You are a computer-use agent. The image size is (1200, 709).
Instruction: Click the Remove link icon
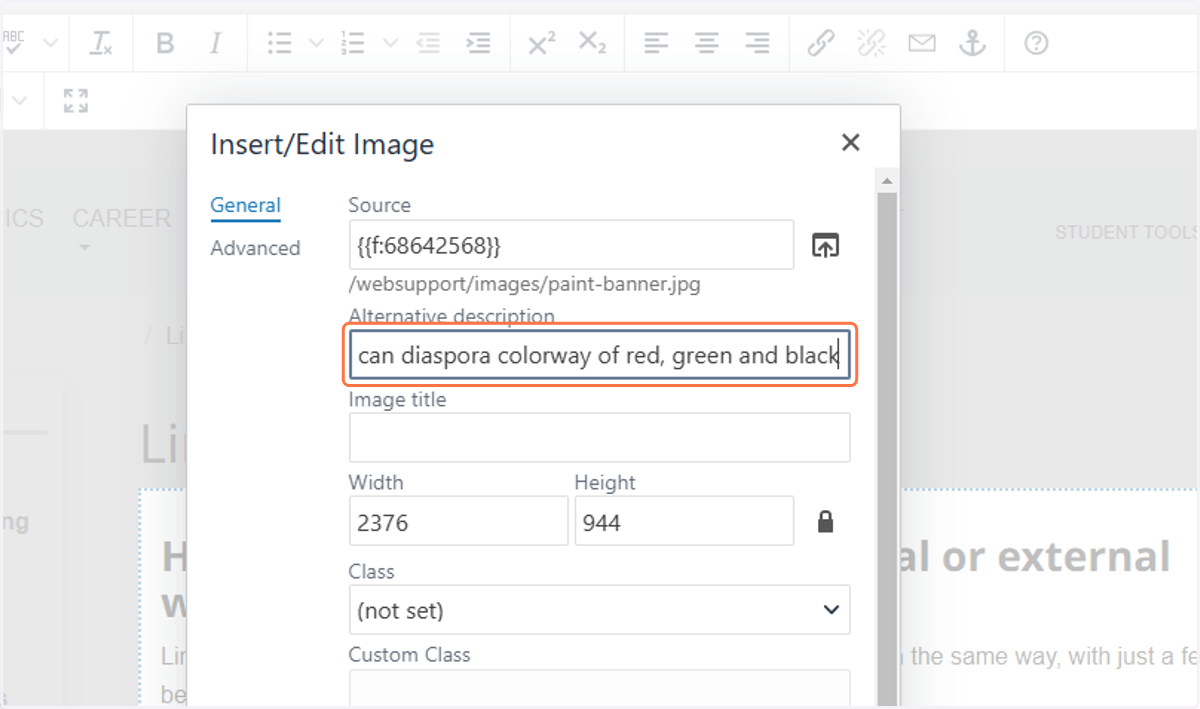point(871,43)
